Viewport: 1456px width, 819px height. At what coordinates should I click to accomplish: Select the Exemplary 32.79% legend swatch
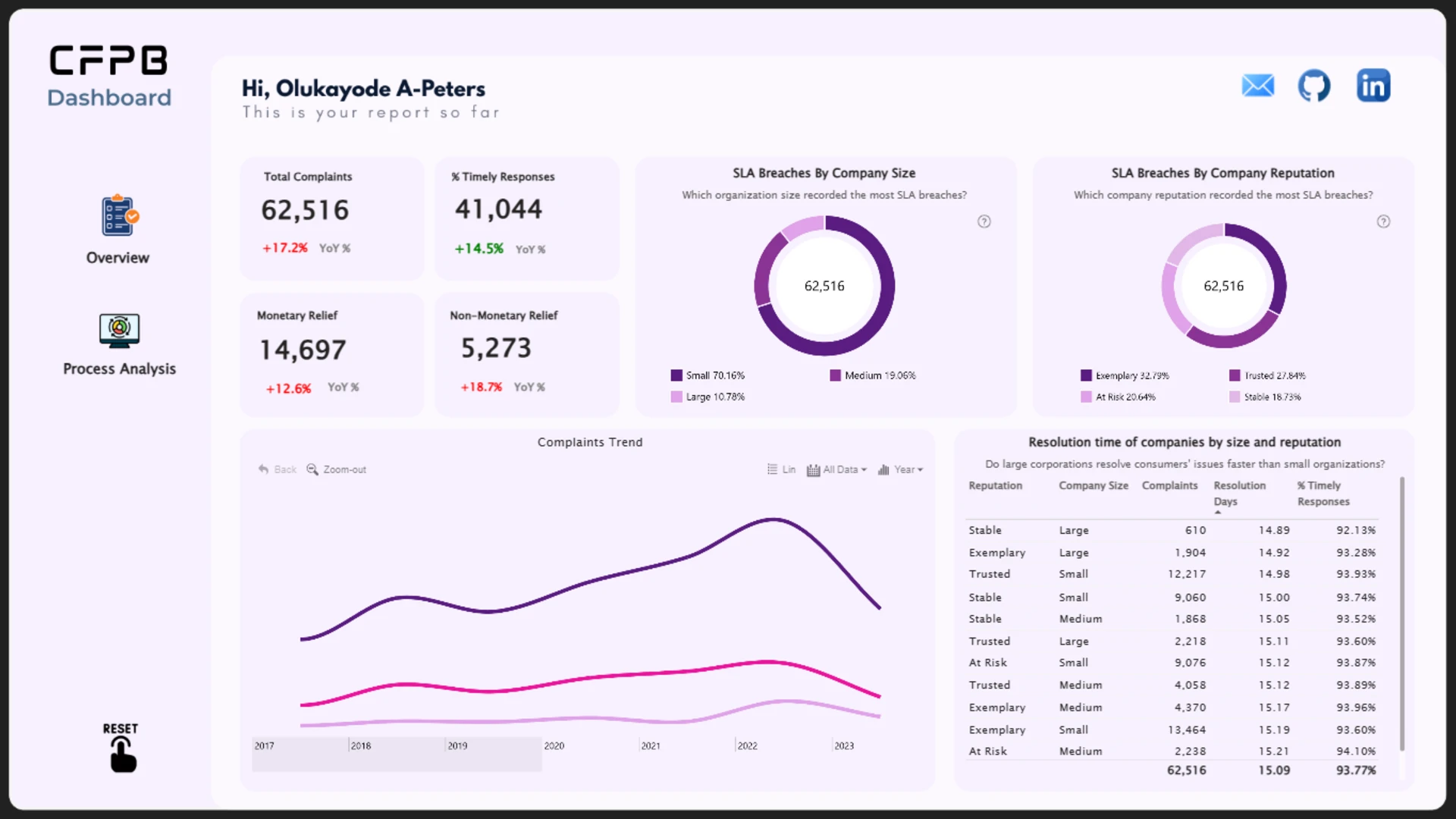(x=1086, y=375)
